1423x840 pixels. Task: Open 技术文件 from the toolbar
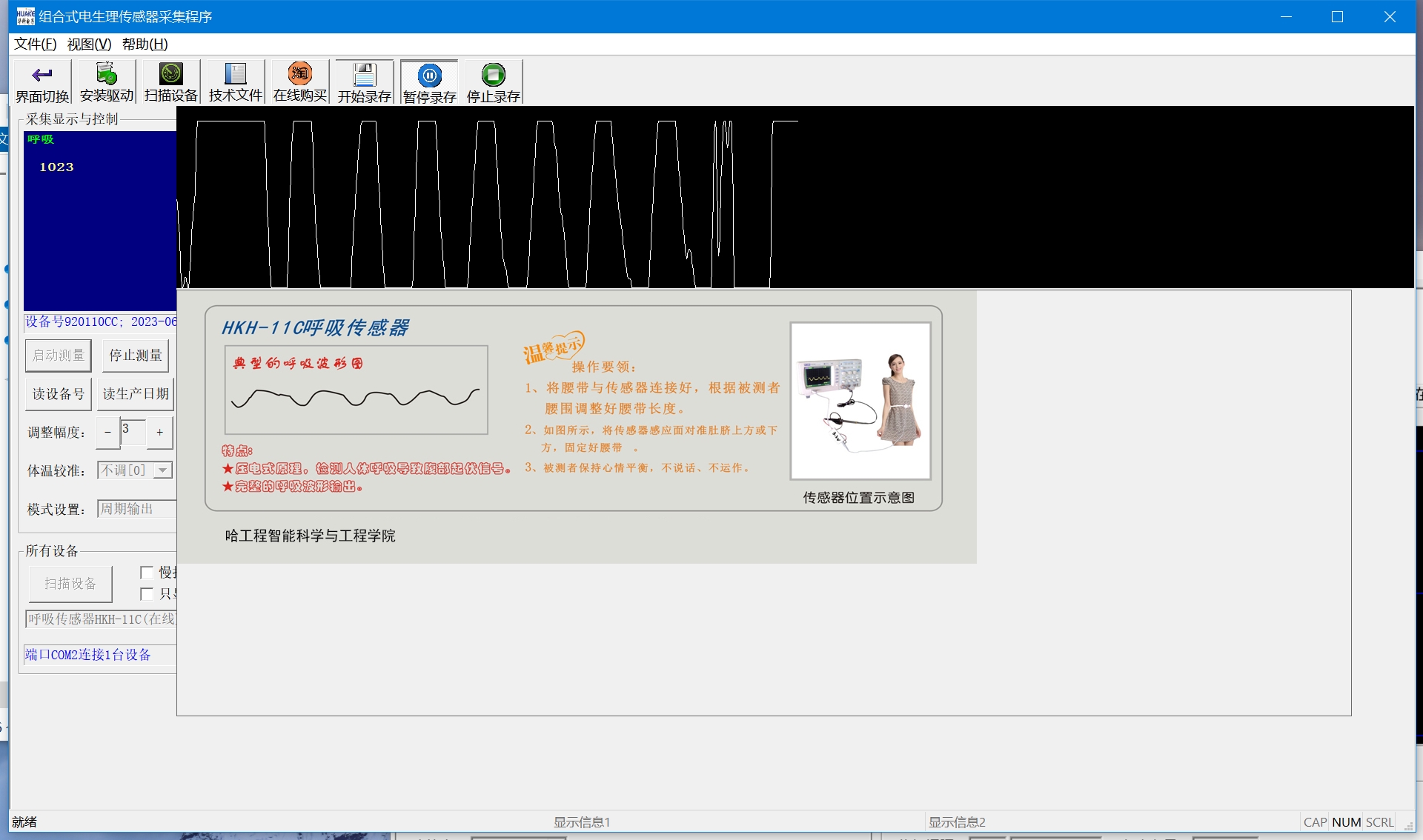[x=236, y=74]
